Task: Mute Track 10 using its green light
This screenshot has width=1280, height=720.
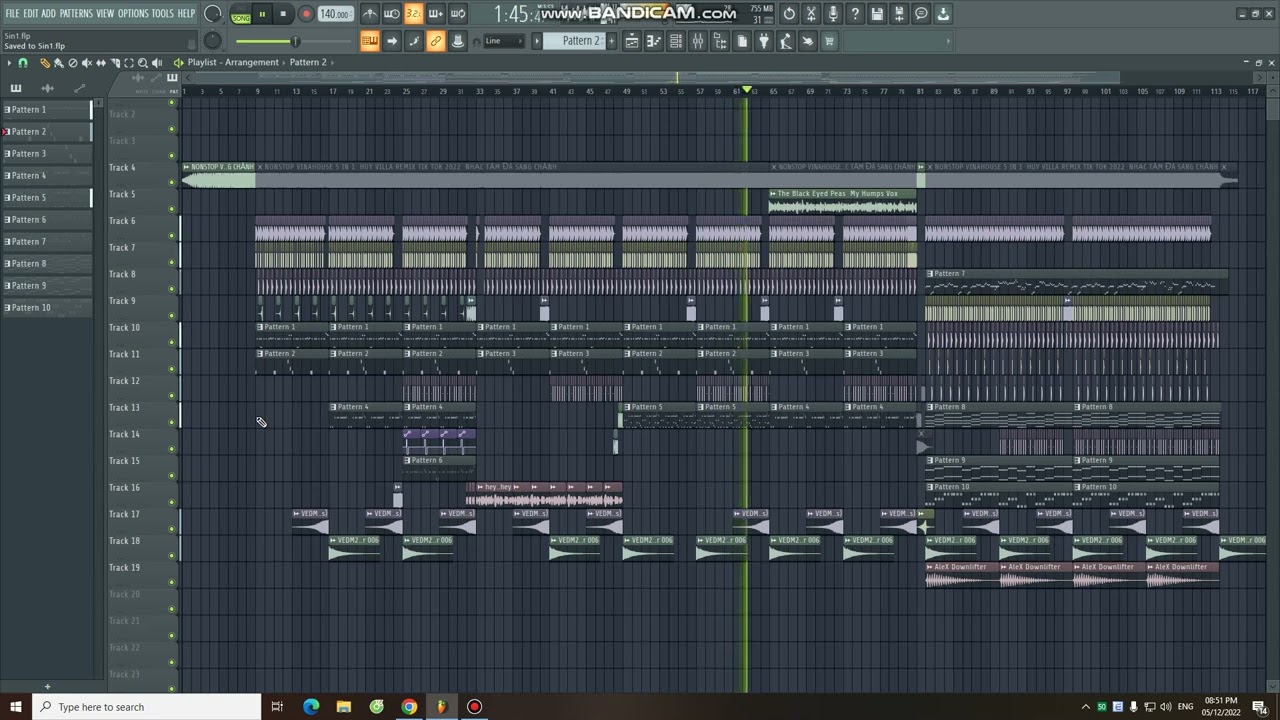Action: click(x=172, y=342)
